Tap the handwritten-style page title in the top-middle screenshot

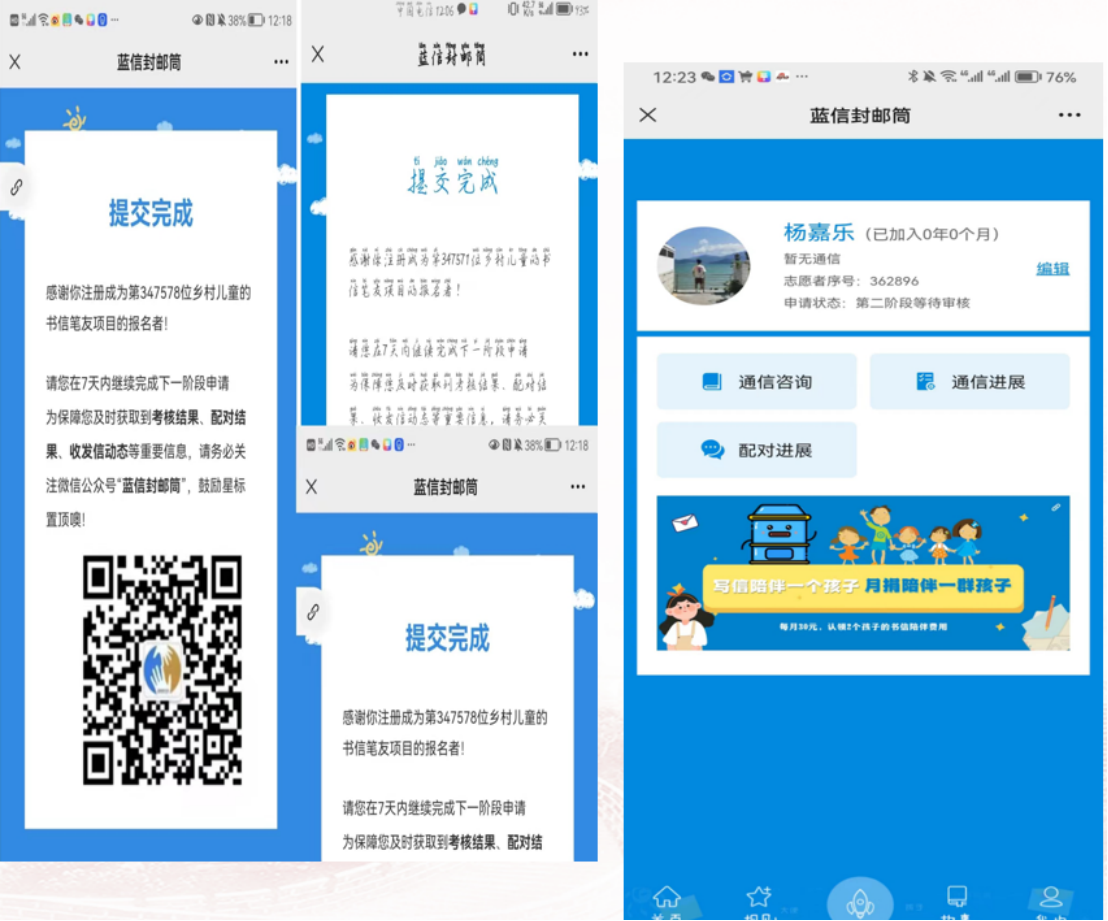451,54
